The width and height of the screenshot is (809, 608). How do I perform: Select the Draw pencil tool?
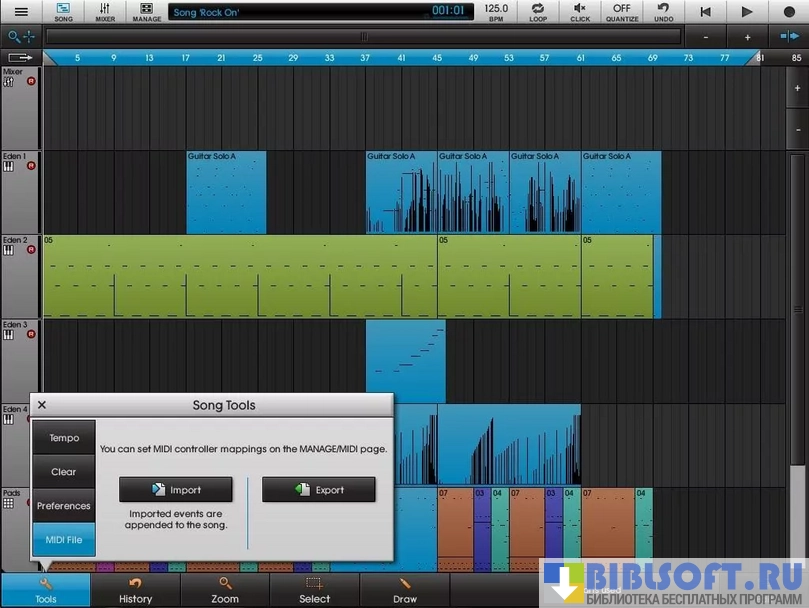point(405,590)
